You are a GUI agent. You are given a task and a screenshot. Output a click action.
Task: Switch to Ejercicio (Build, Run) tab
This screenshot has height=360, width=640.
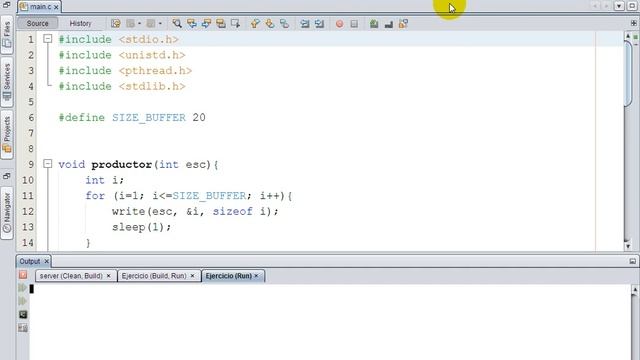point(154,276)
